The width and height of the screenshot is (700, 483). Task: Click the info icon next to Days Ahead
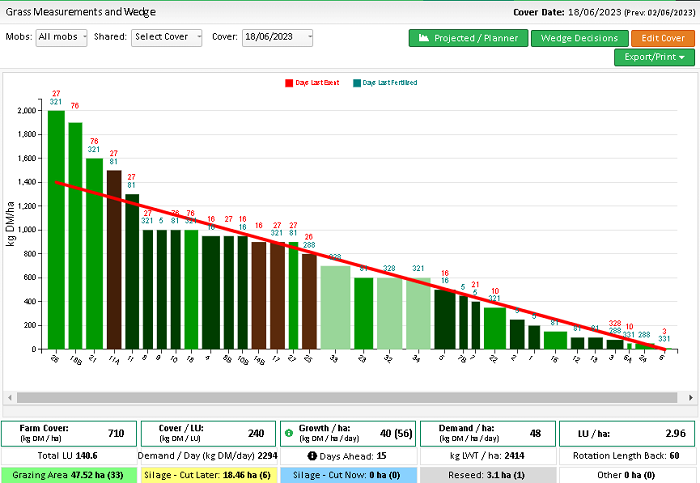coord(312,456)
